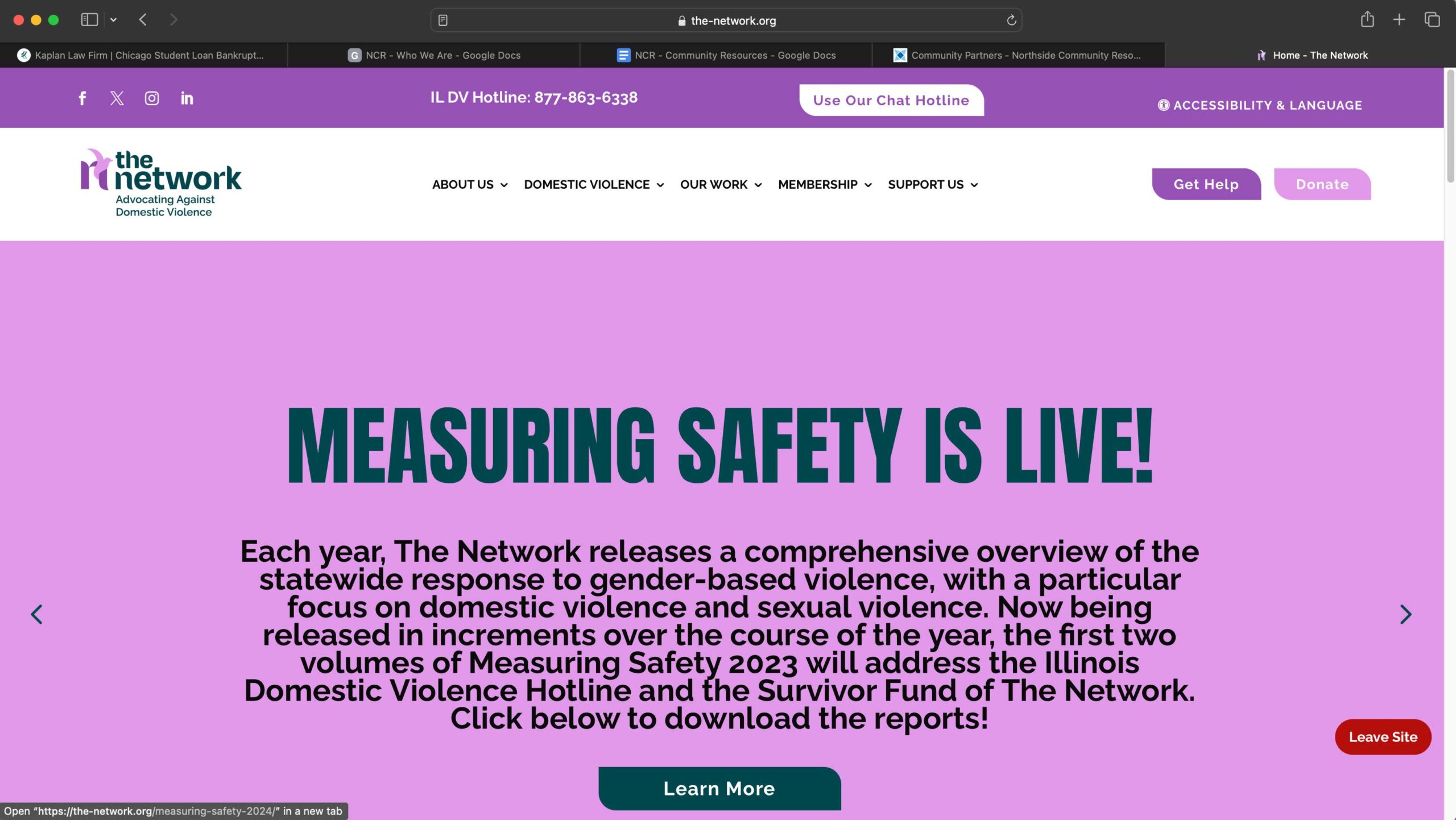The width and height of the screenshot is (1456, 820).
Task: Toggle Safari Reader view icon
Action: tap(443, 20)
